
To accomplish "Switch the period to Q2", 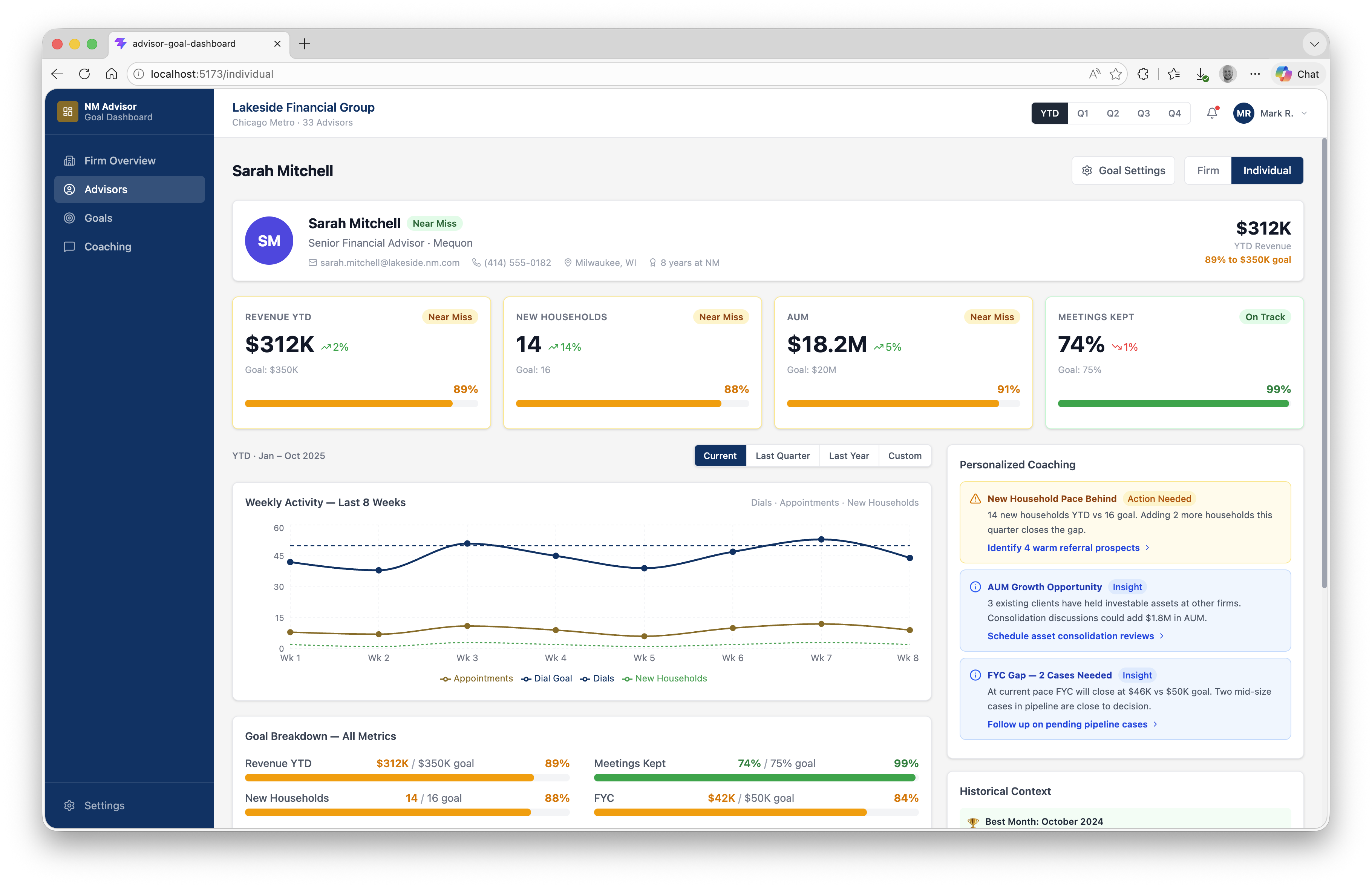I will [1112, 114].
